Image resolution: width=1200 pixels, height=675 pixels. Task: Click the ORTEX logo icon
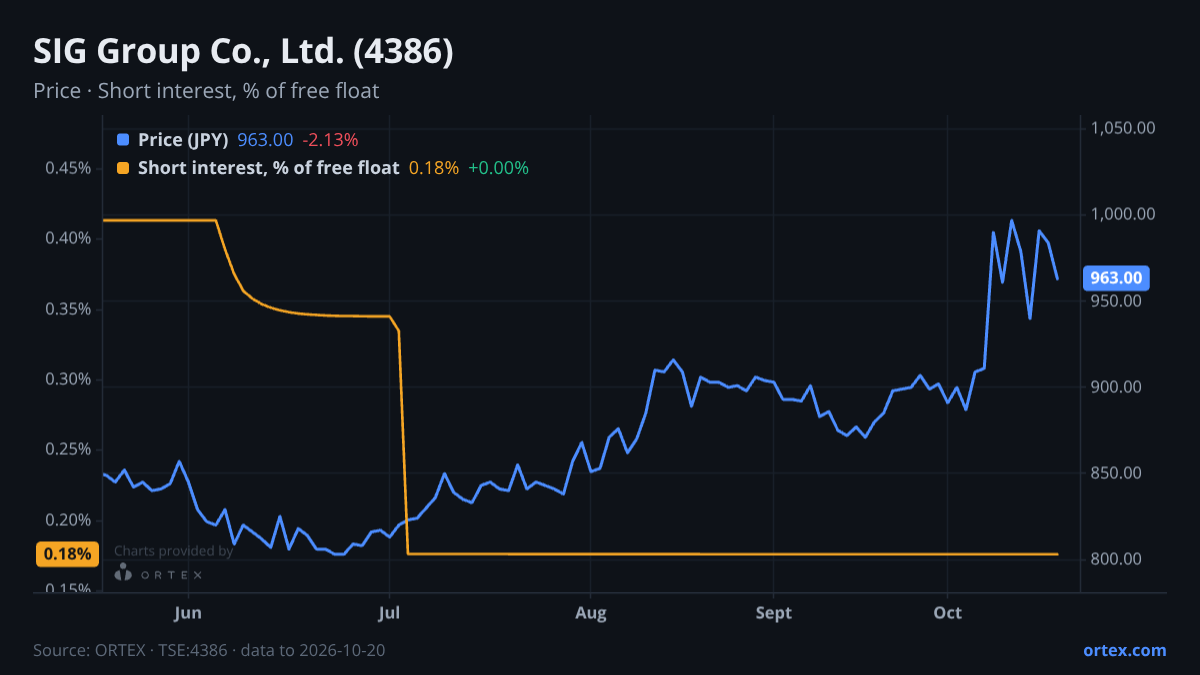tap(123, 573)
